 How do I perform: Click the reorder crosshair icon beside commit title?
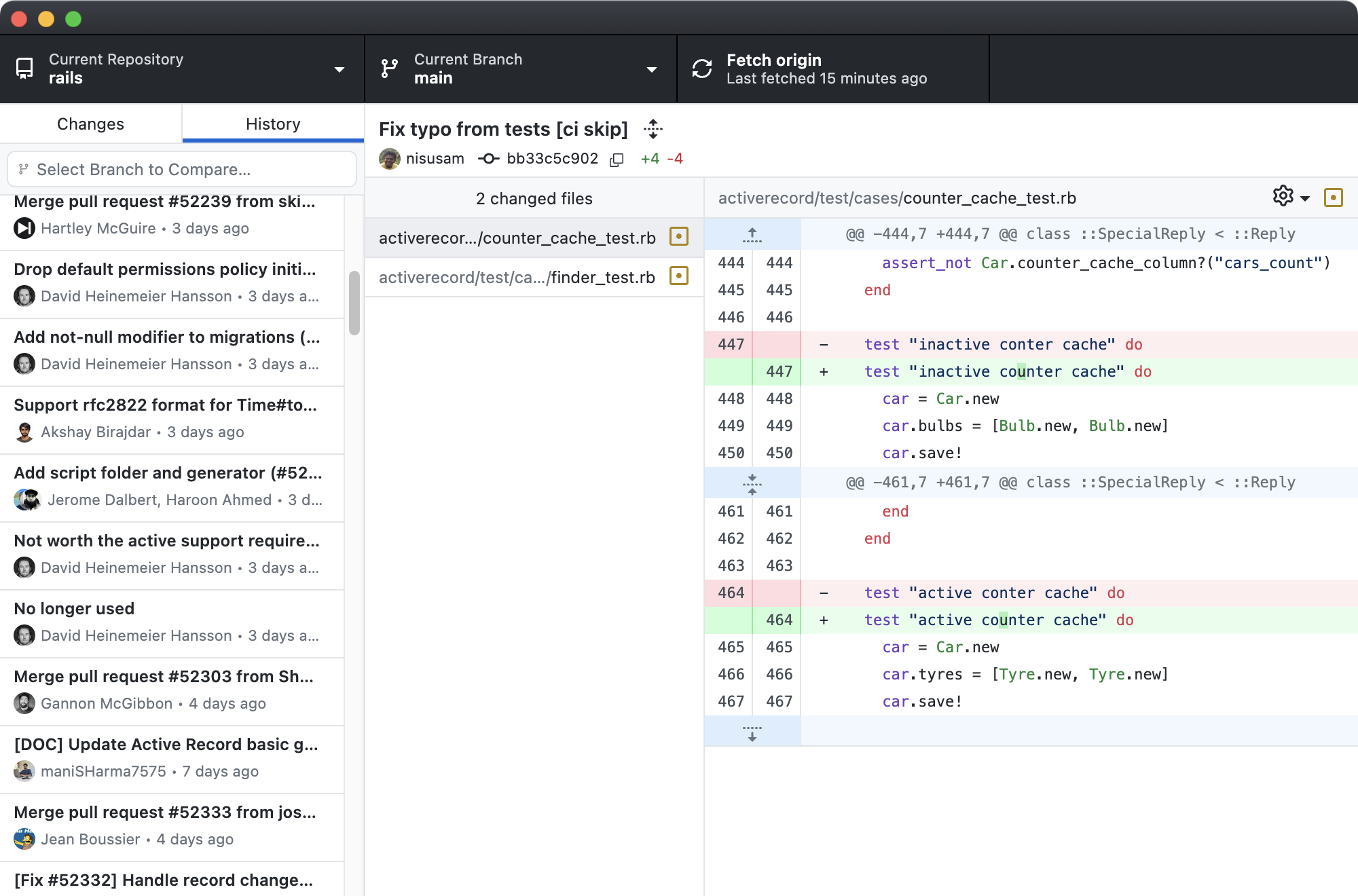pos(653,129)
